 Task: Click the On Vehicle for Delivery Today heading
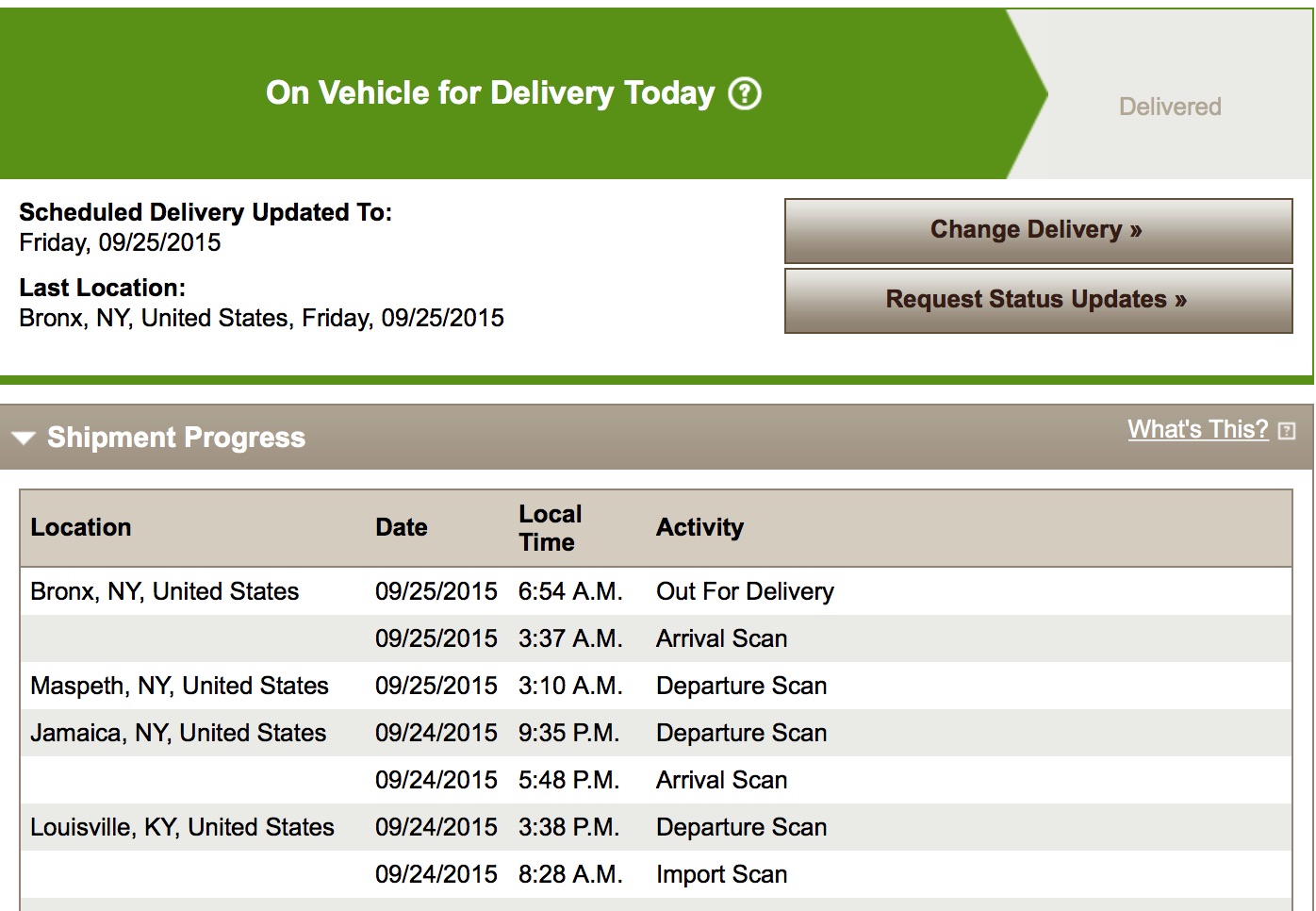[490, 93]
